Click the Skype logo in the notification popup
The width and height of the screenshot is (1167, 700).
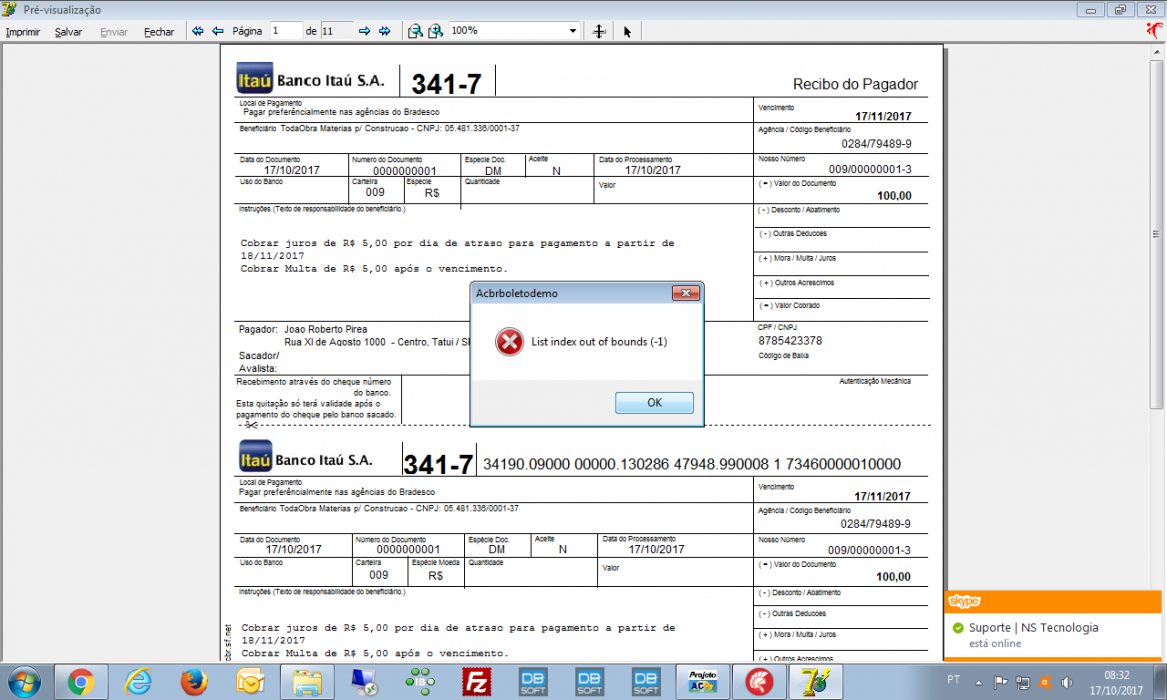[x=965, y=601]
